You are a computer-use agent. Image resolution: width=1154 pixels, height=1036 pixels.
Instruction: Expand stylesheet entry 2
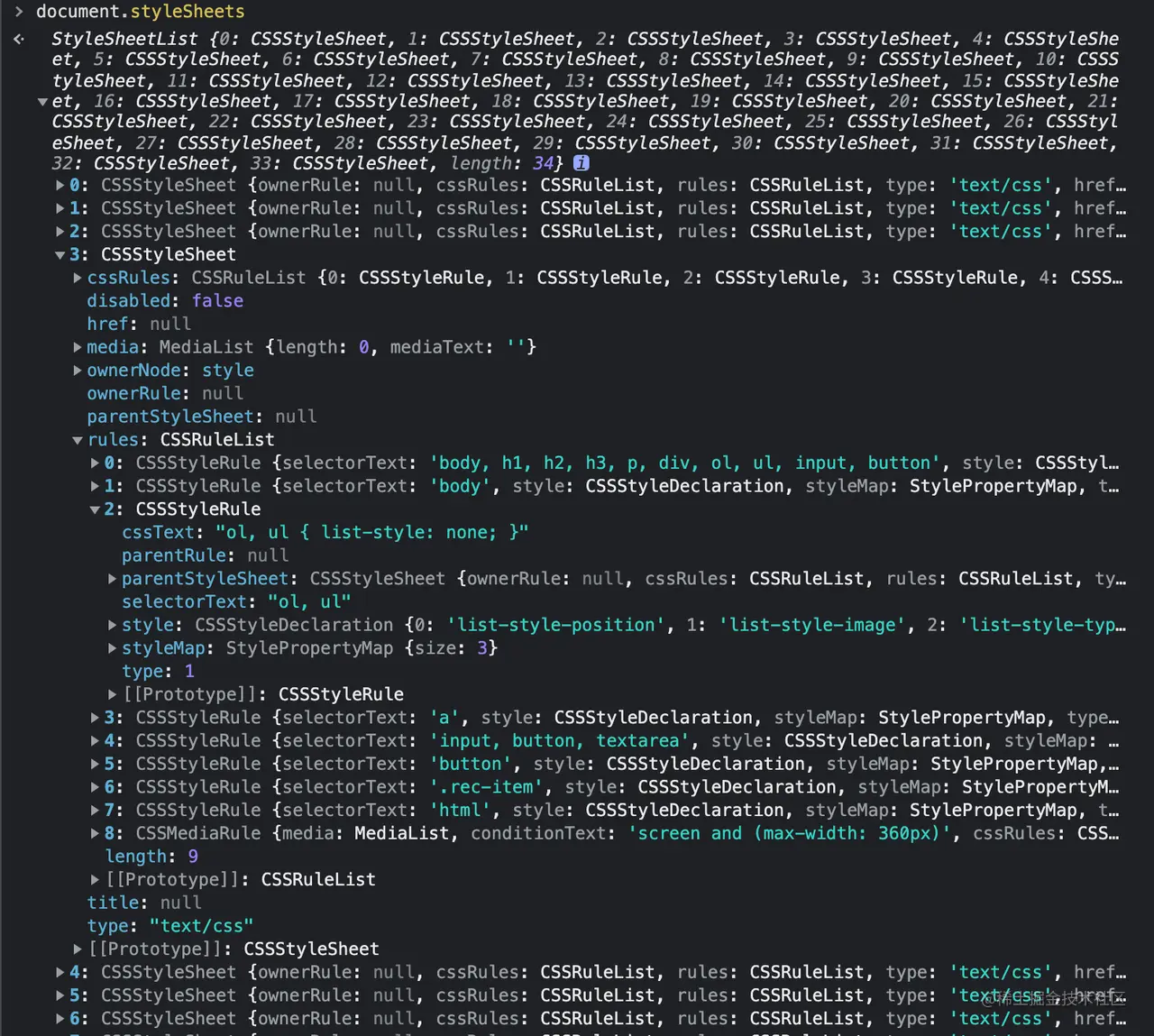[60, 232]
